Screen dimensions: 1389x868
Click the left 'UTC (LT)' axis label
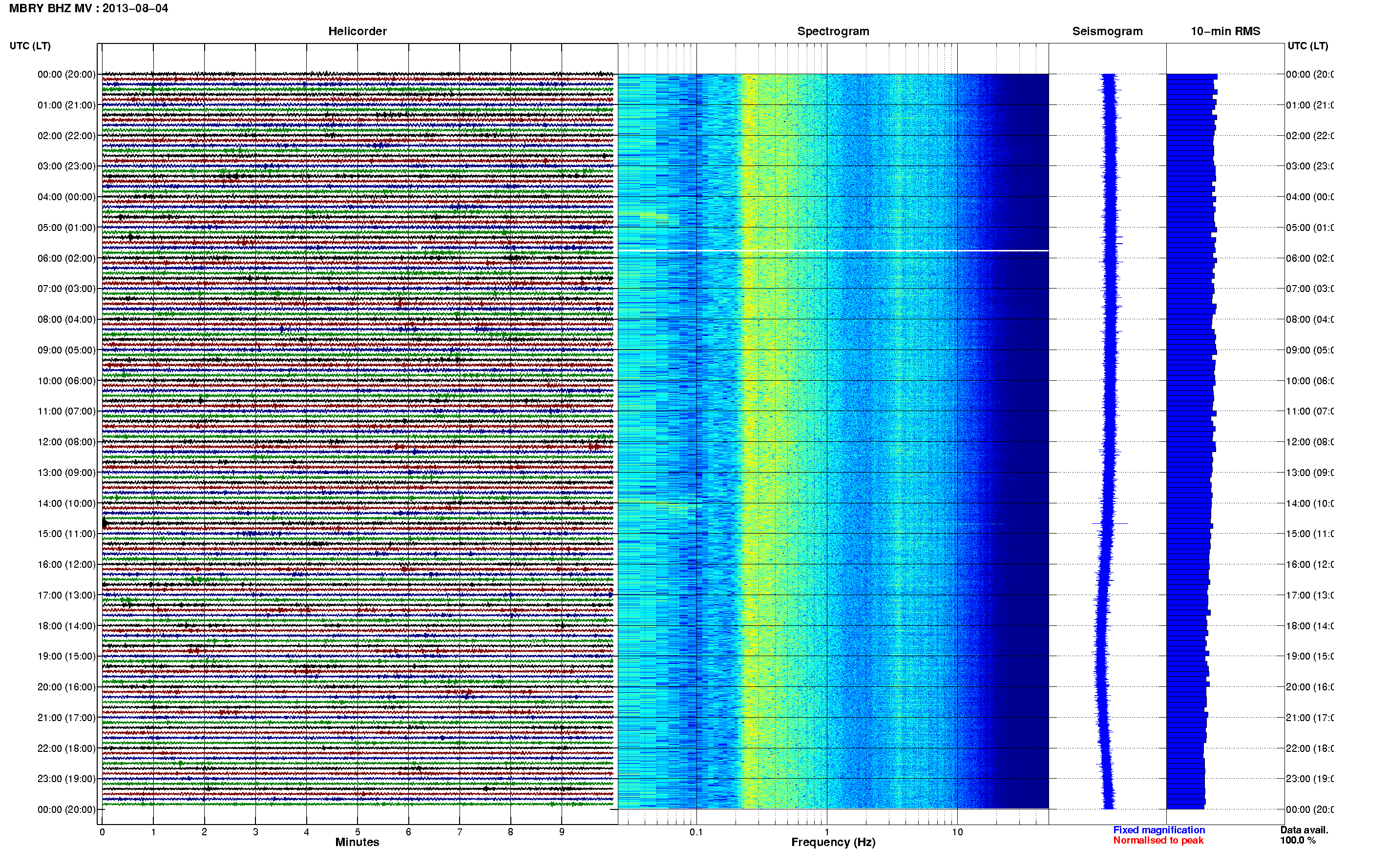click(x=30, y=45)
